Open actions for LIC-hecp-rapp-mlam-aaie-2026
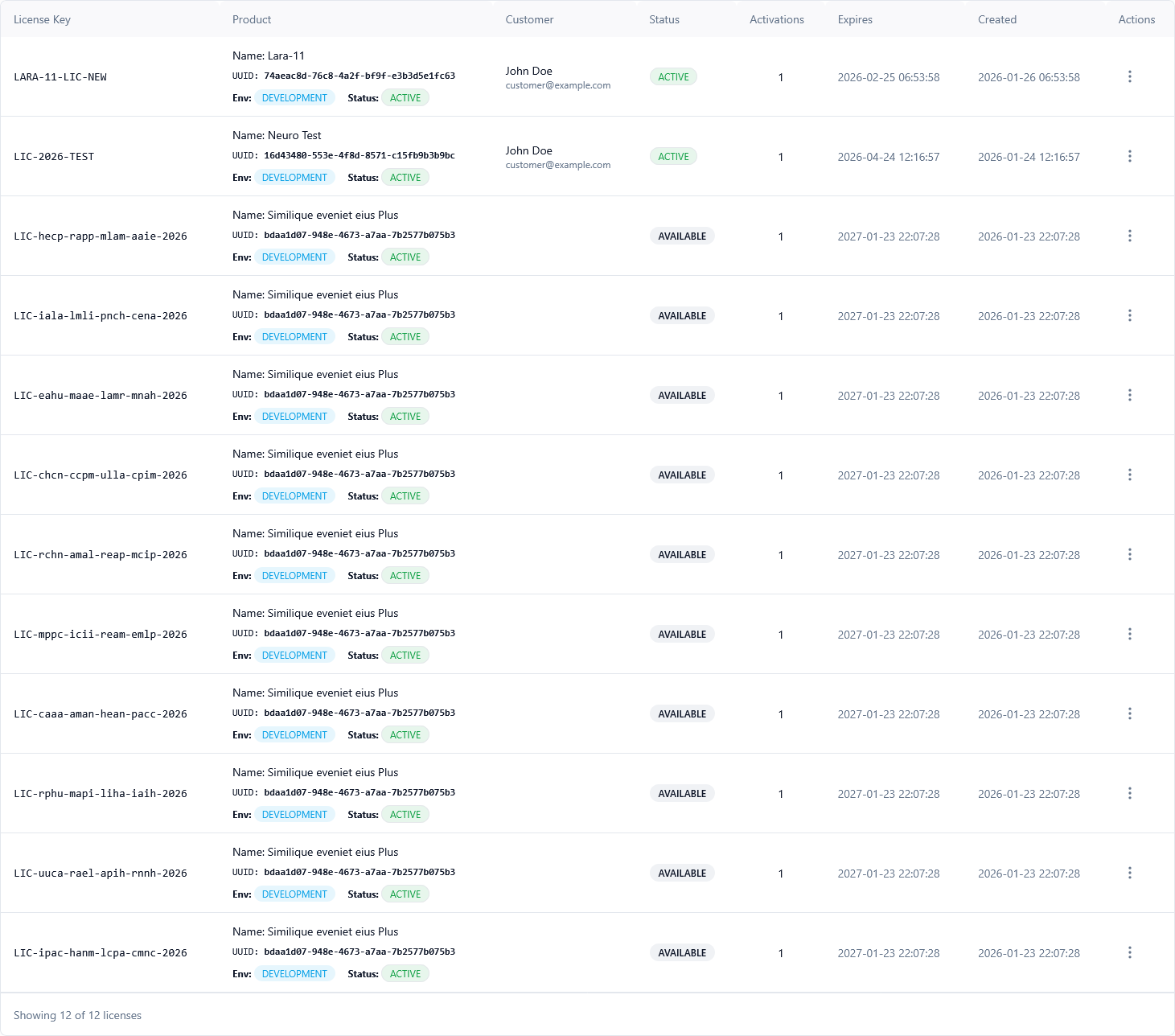Screen dimensions: 1175x1036 click(x=1130, y=236)
